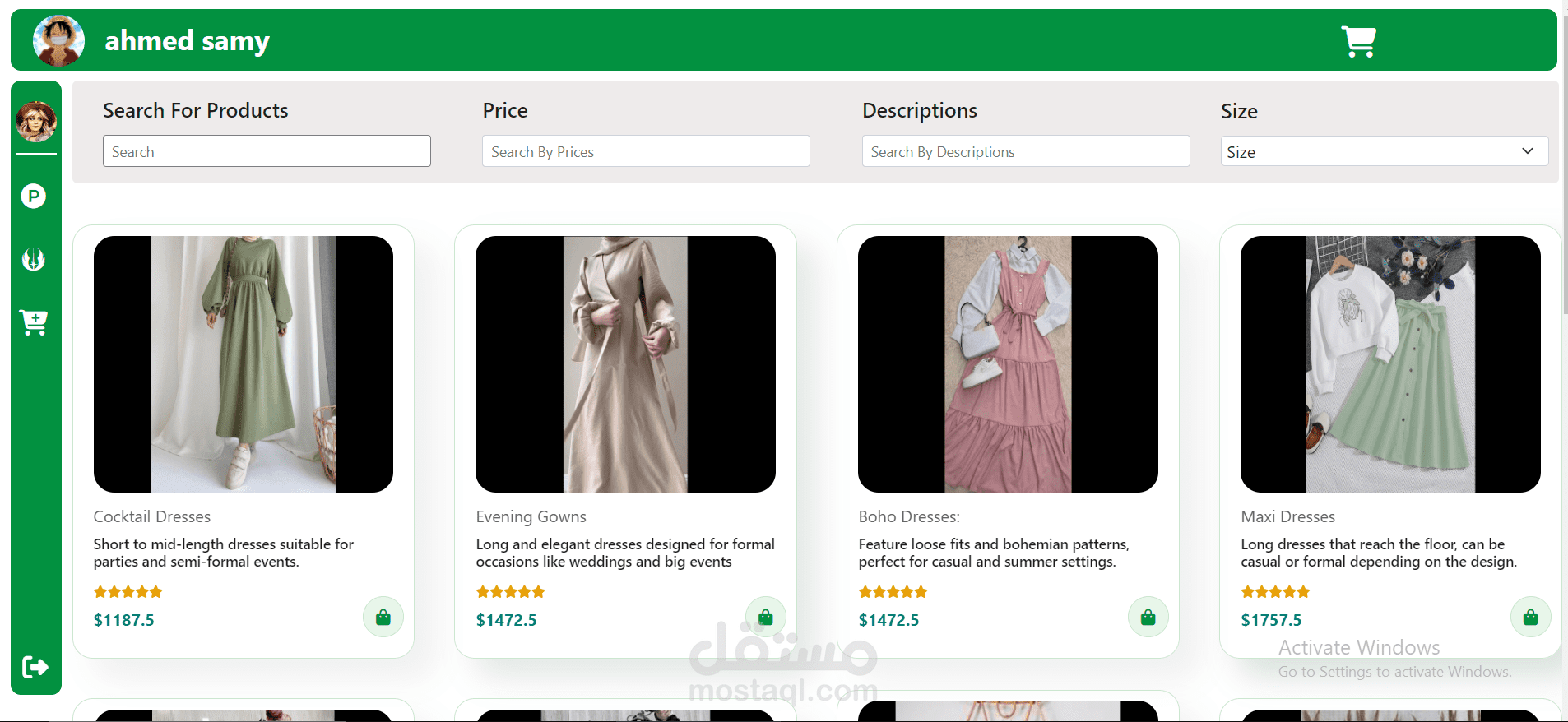Open the shopping cart in the header
Viewport: 1568px width, 722px height.
1358,41
